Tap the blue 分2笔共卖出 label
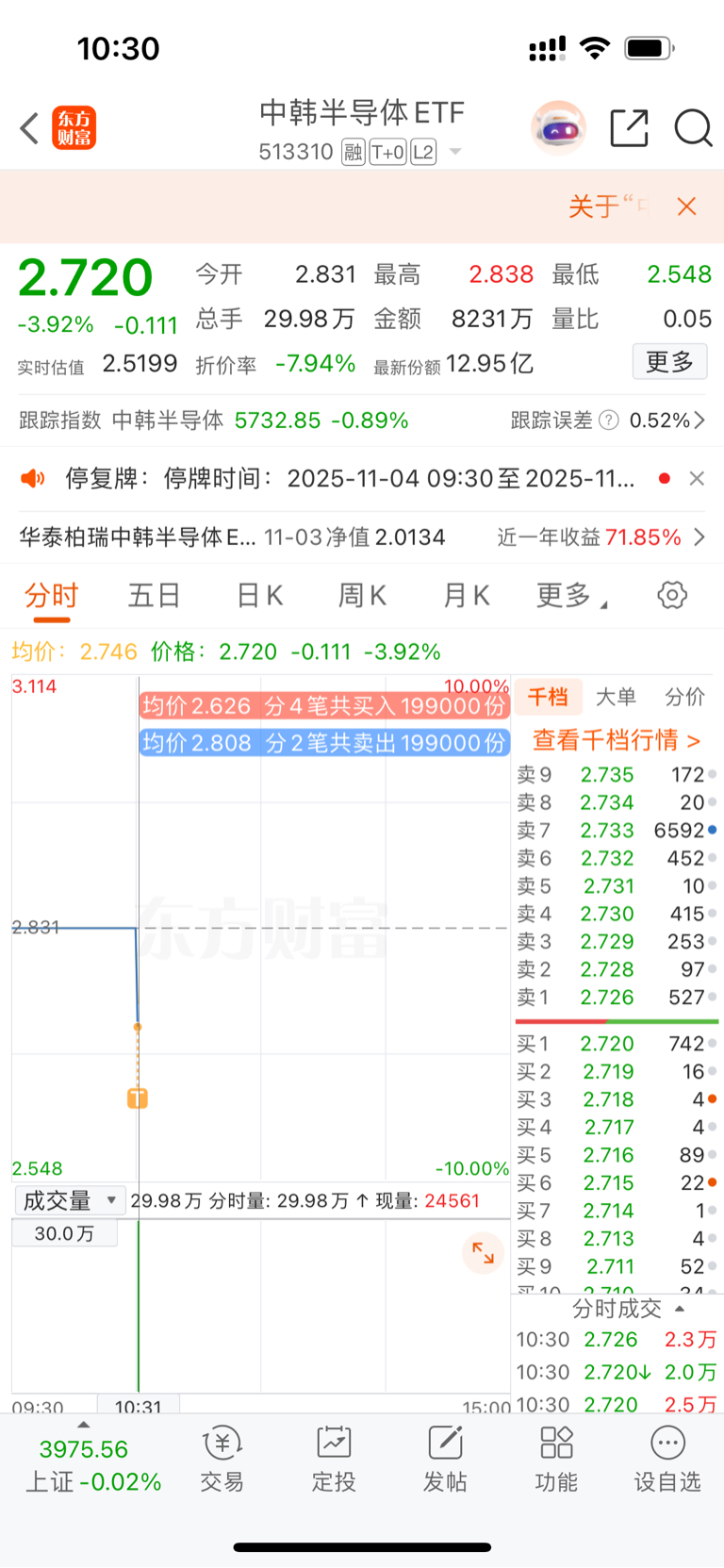This screenshot has height=1568, width=724. coord(324,743)
